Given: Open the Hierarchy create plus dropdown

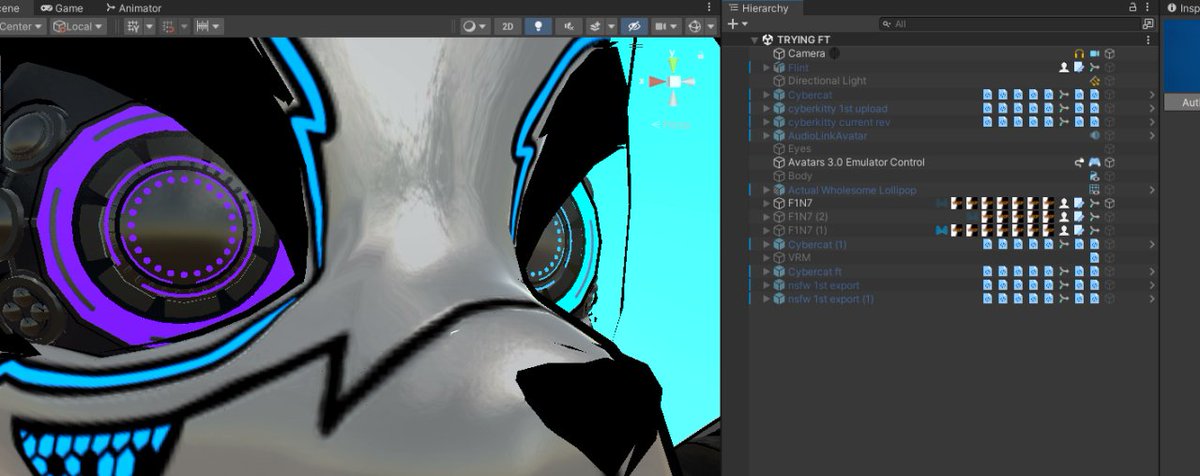Looking at the screenshot, I should tap(737, 23).
